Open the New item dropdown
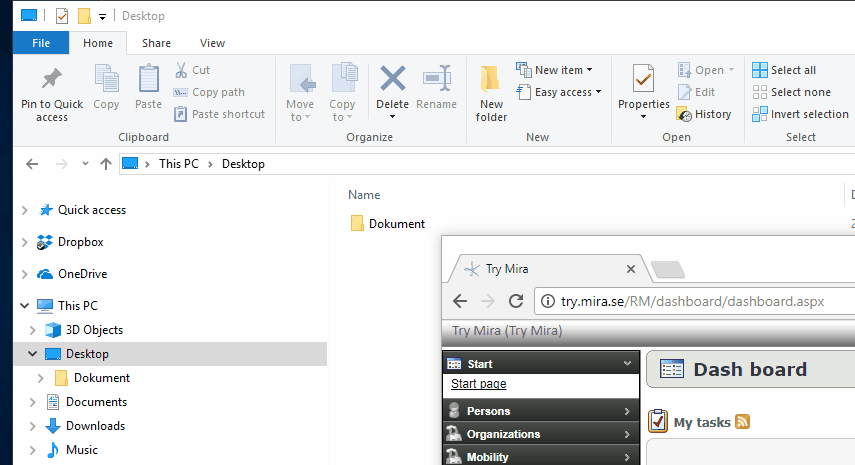Image resolution: width=855 pixels, height=465 pixels. pyautogui.click(x=555, y=70)
